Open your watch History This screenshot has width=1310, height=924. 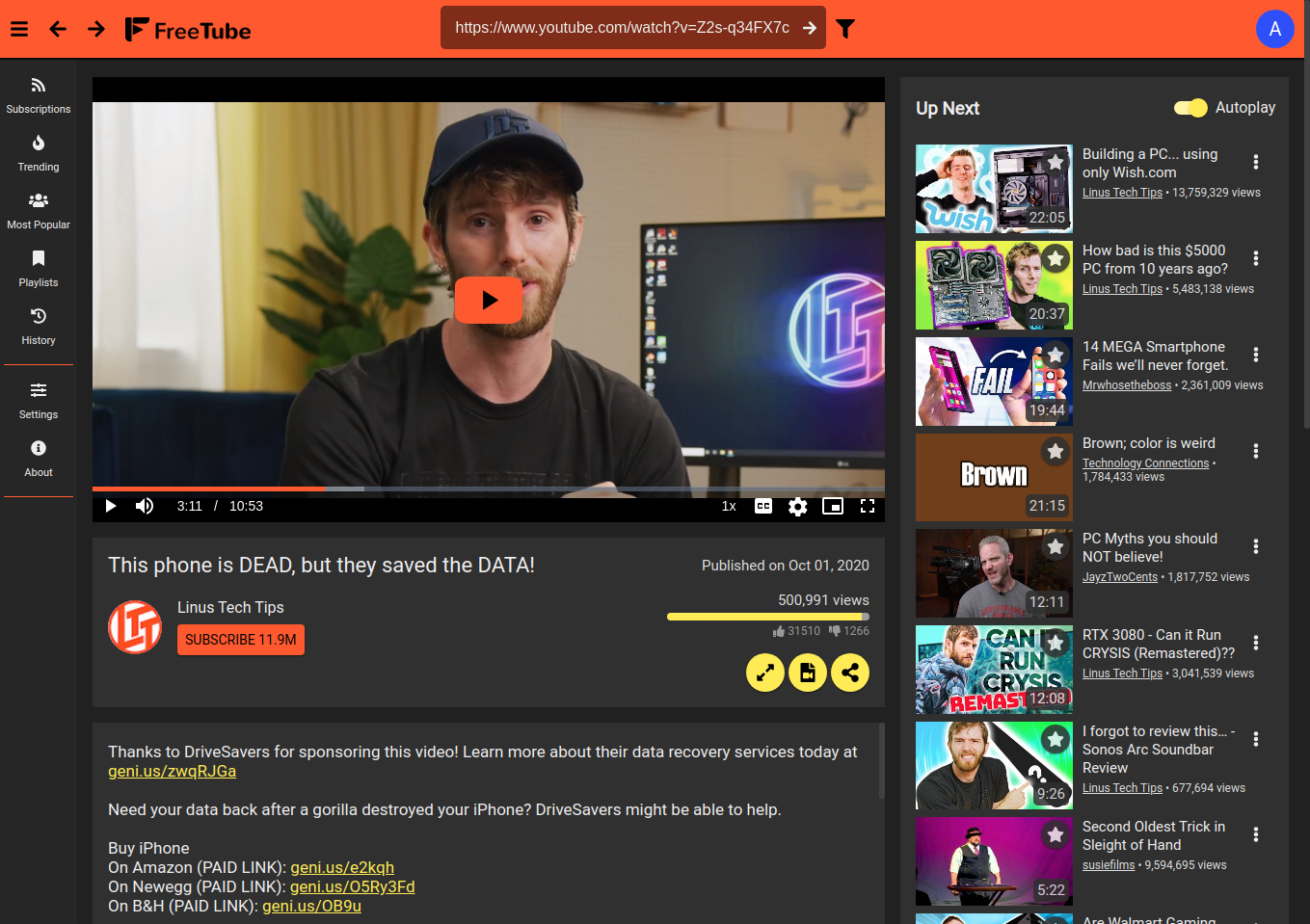[38, 326]
